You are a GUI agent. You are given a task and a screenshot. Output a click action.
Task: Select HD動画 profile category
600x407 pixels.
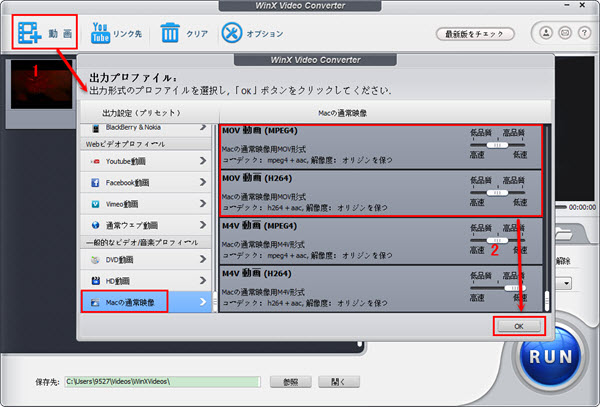coord(146,281)
